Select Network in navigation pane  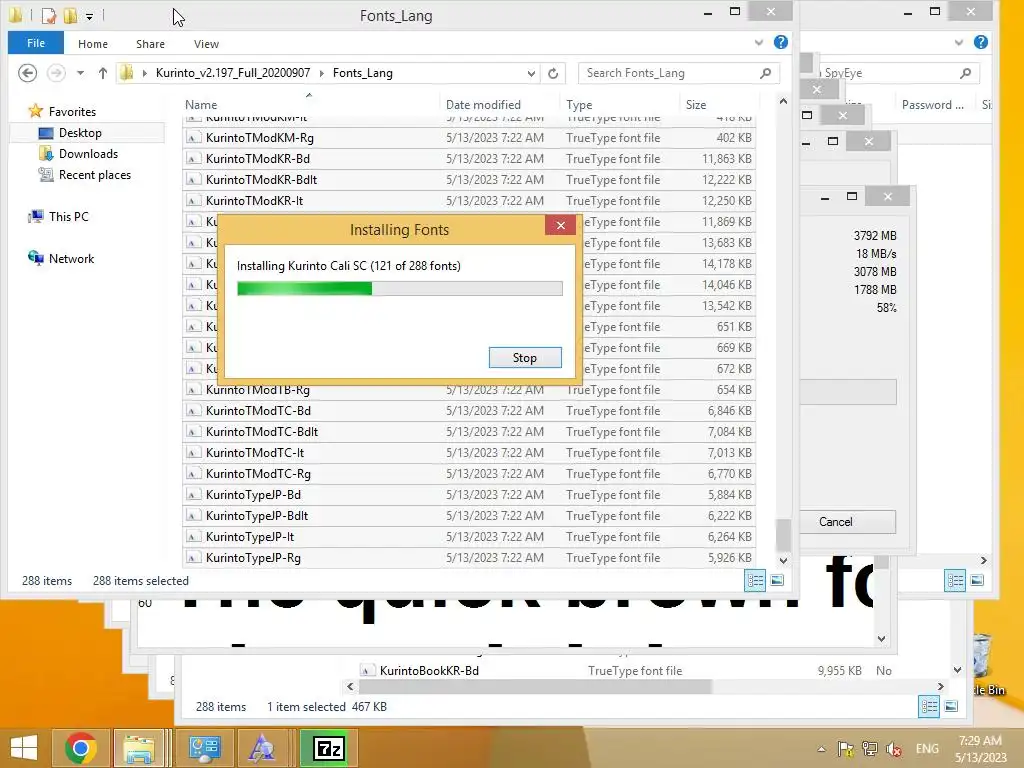click(x=71, y=259)
